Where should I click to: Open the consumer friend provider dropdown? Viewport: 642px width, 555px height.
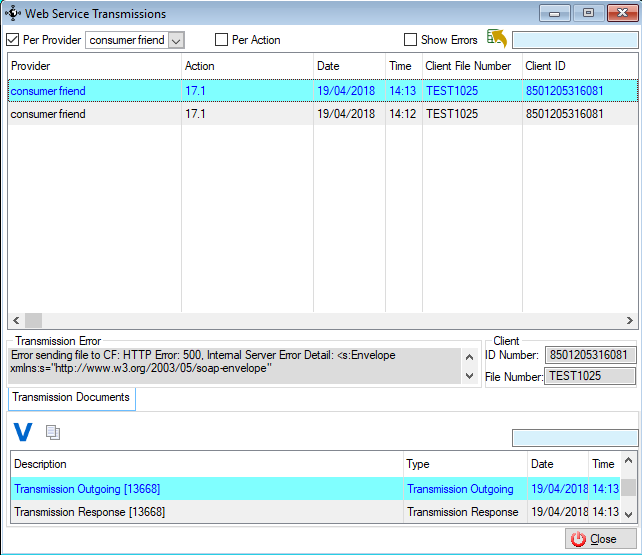click(176, 40)
